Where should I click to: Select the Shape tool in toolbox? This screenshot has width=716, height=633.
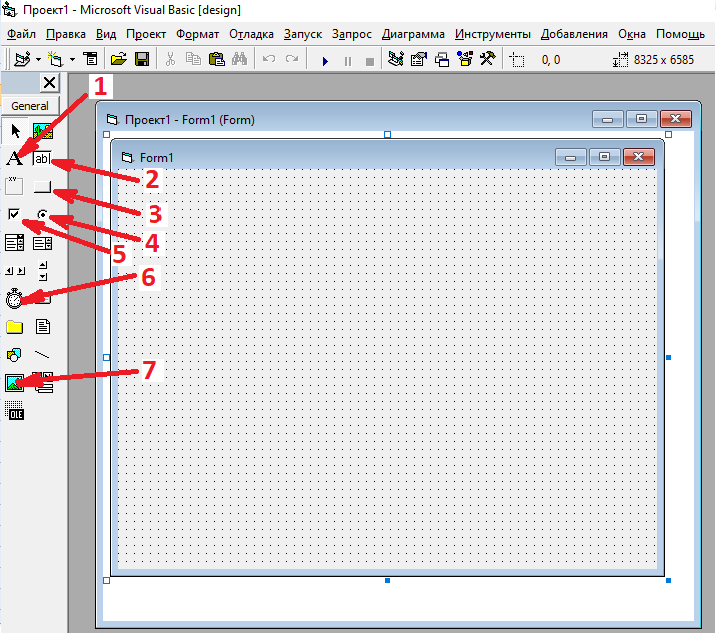pyautogui.click(x=14, y=355)
